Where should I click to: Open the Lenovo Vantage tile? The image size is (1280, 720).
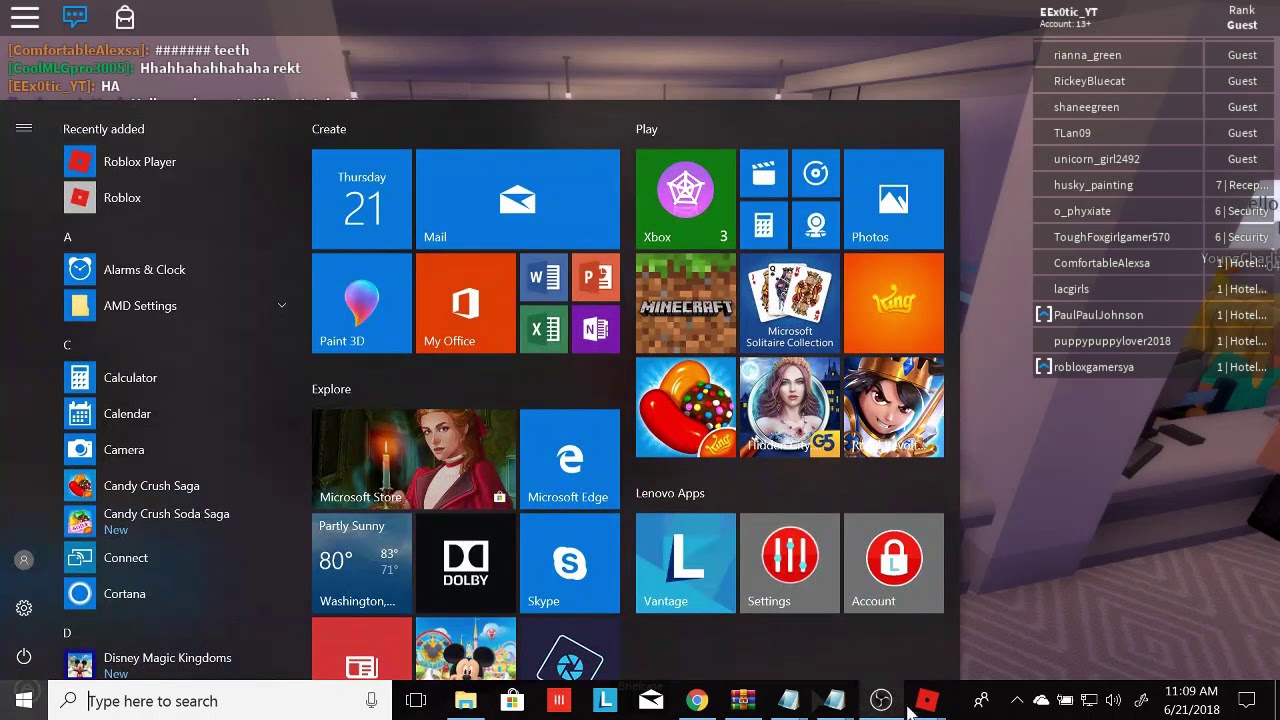tap(686, 563)
